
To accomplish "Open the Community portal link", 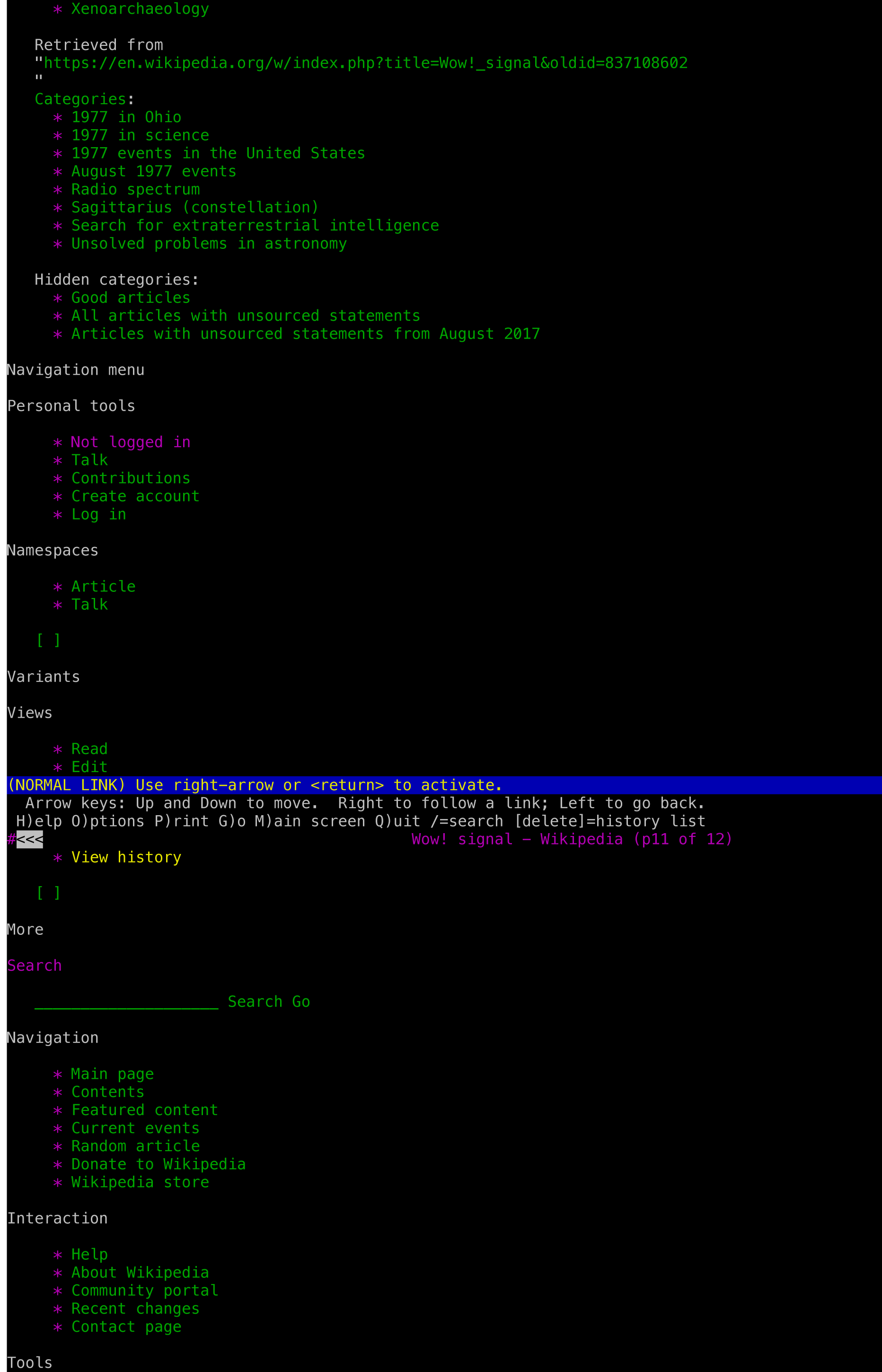I will pyautogui.click(x=144, y=1290).
